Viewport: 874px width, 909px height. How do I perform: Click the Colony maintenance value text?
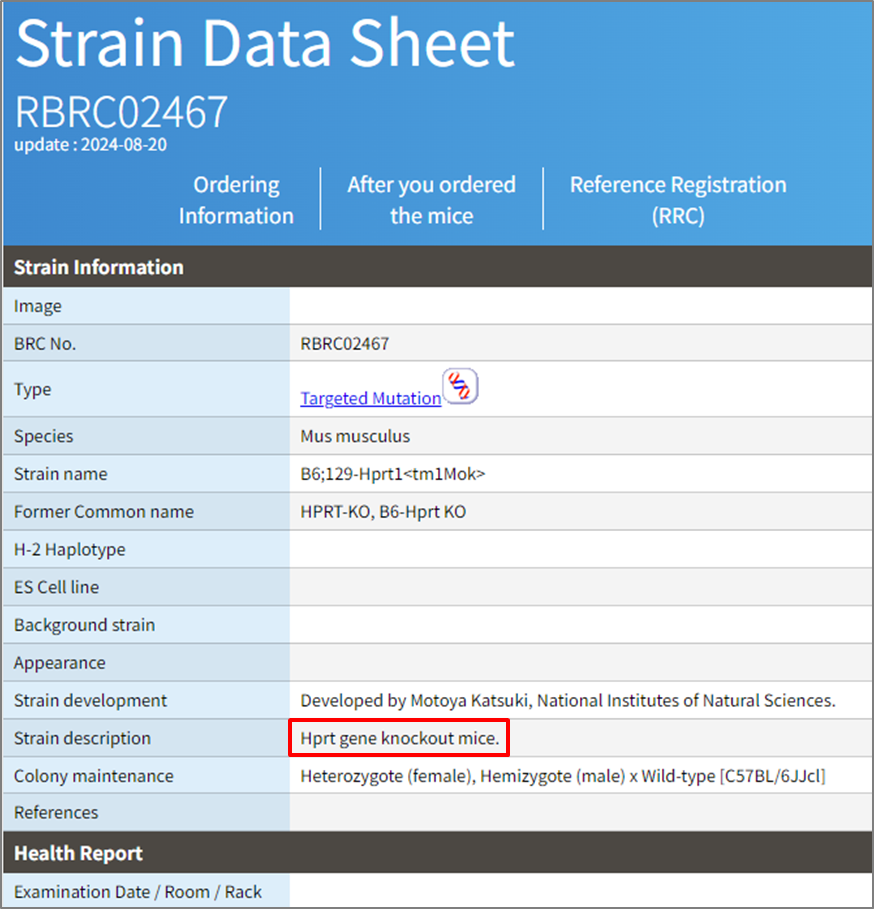(562, 776)
